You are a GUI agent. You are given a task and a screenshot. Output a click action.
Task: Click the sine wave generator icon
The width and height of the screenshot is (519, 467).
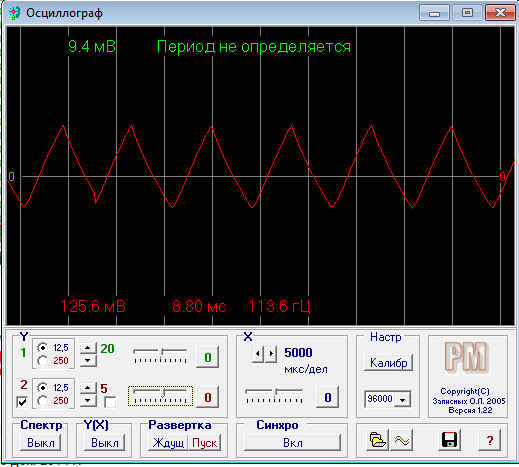coord(402,441)
